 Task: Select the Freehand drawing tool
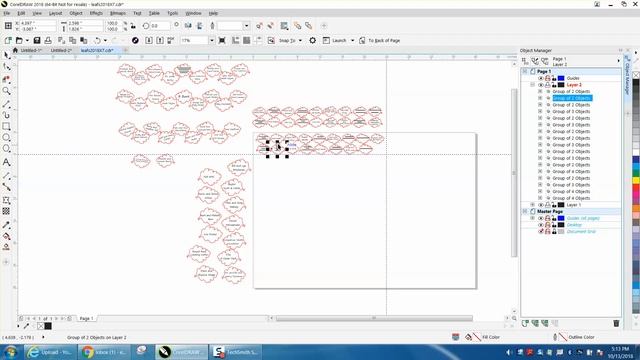6,105
